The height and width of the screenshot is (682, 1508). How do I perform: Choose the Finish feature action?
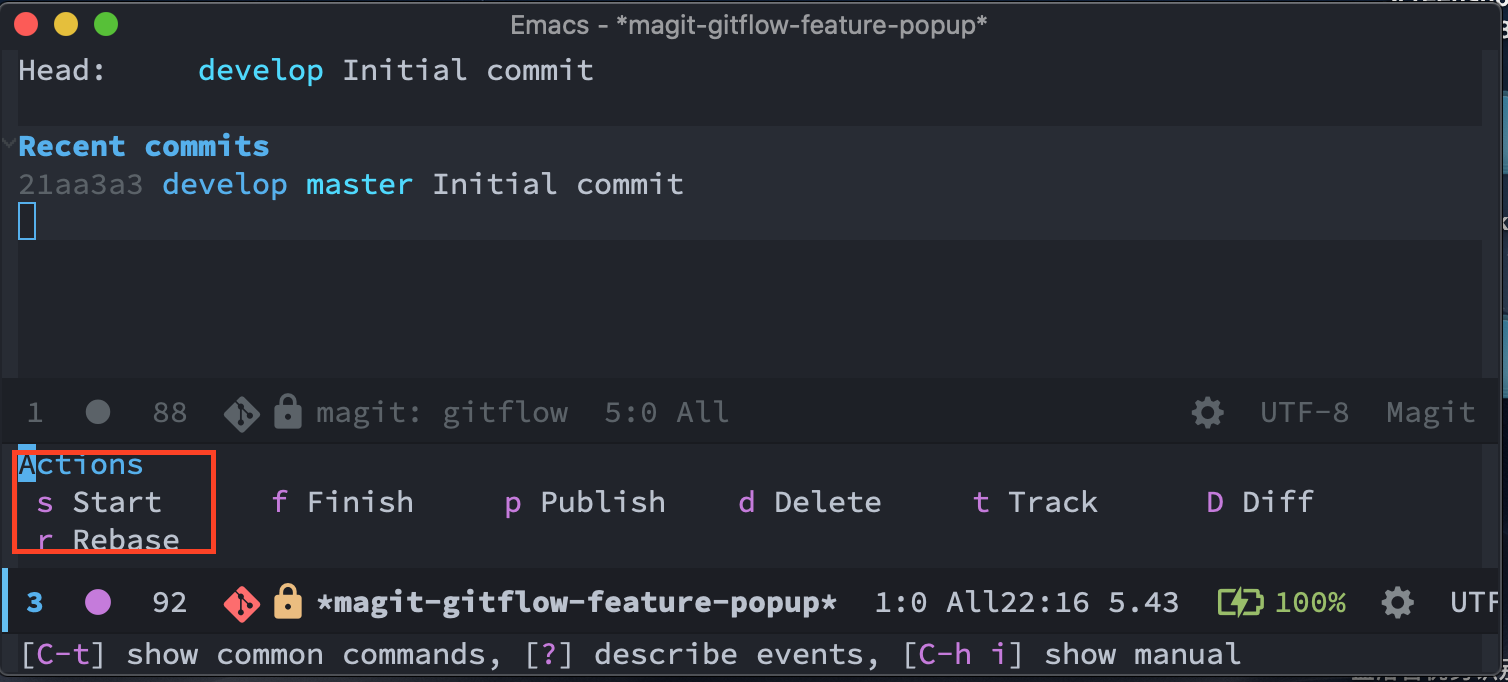343,501
